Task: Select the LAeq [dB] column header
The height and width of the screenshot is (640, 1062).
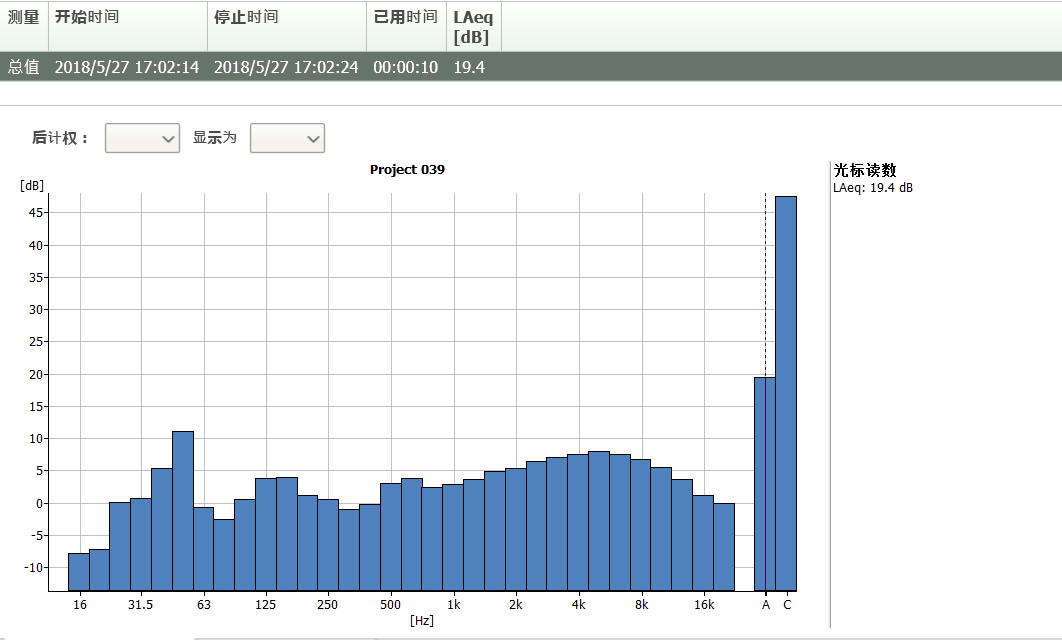Action: 473,27
